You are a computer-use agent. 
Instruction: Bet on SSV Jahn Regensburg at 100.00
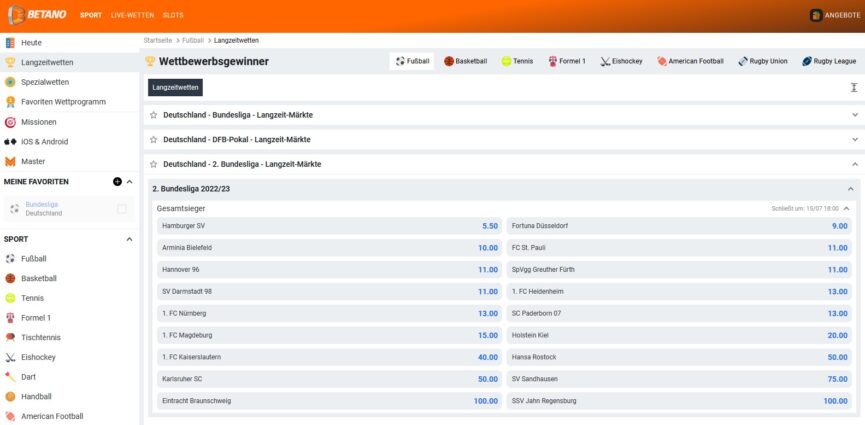pyautogui.click(x=679, y=401)
